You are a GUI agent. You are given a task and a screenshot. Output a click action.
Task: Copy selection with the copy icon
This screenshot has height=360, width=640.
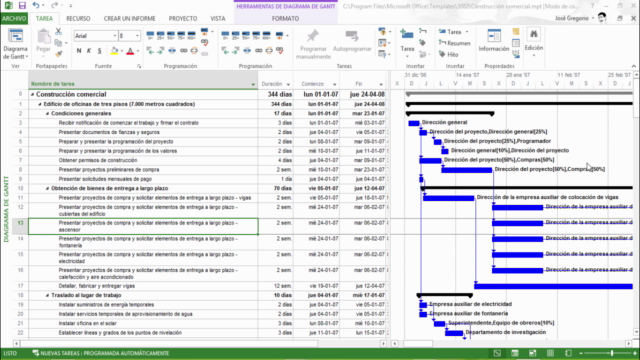58,43
